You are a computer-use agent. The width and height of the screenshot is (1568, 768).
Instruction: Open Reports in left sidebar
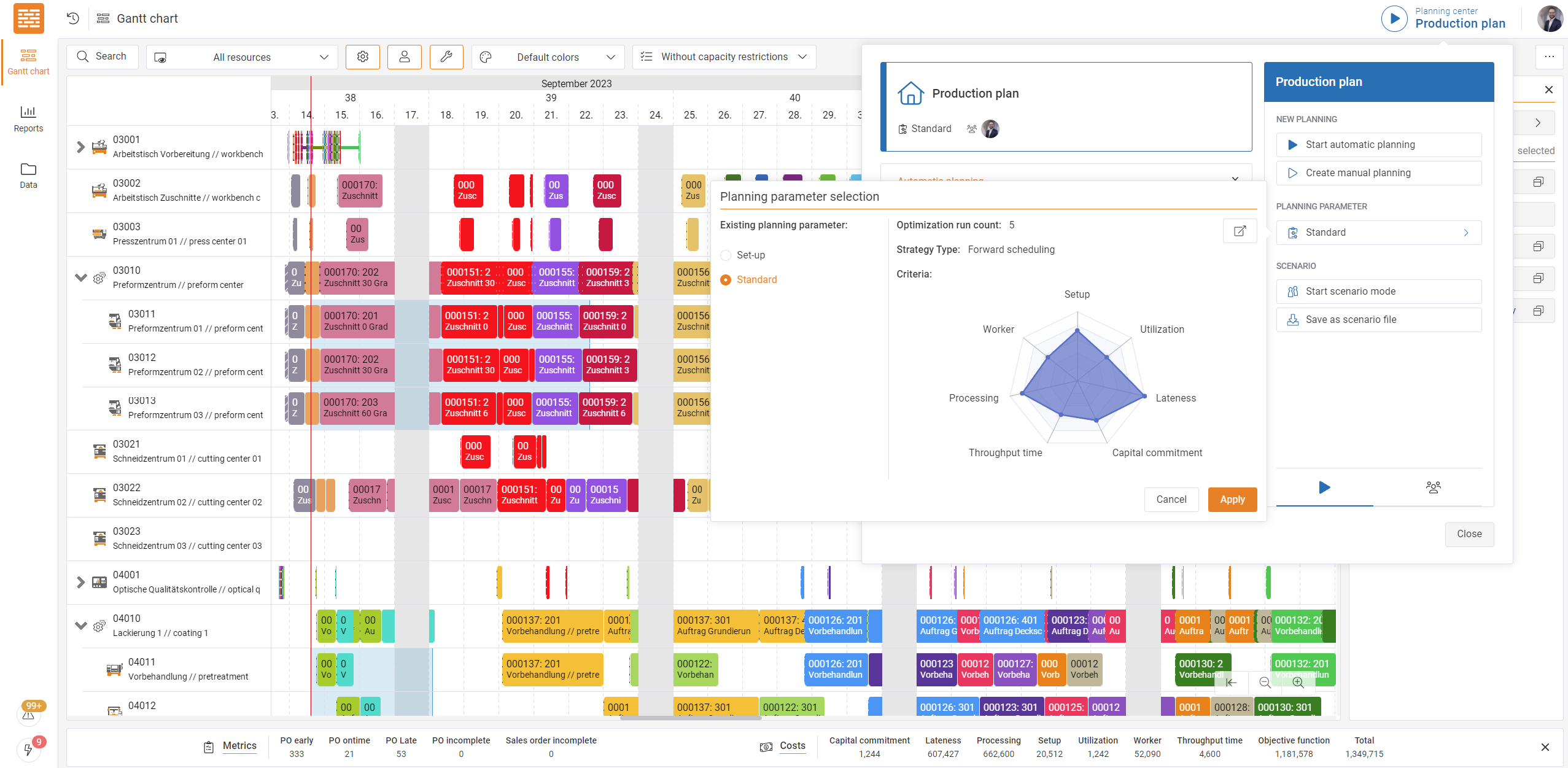point(28,118)
